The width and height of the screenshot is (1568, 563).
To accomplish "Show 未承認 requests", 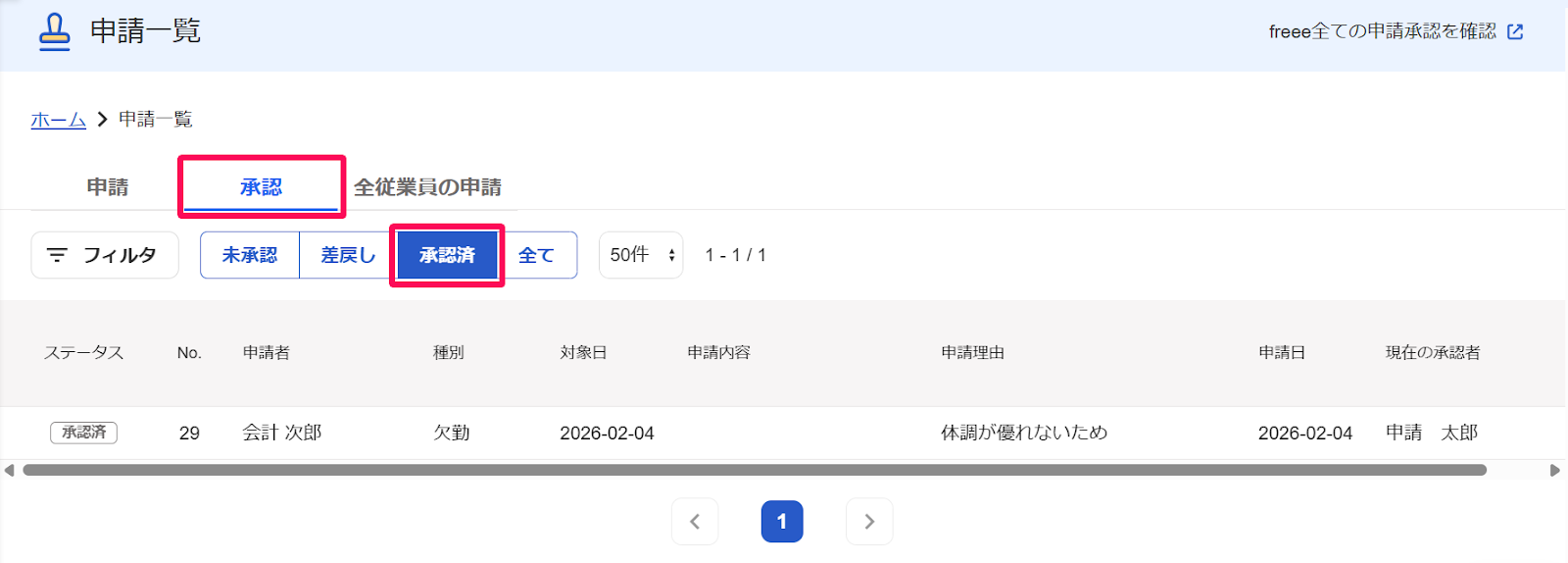I will click(x=250, y=255).
